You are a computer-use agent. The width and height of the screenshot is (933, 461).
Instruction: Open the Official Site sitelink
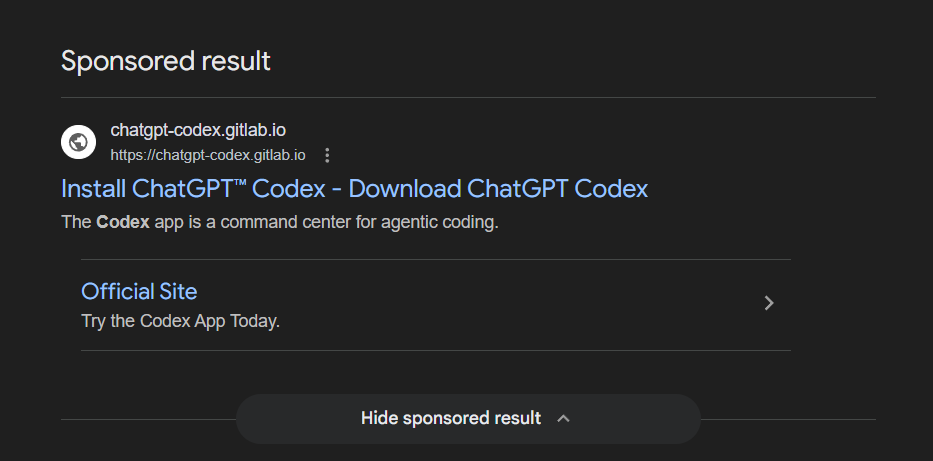click(x=139, y=291)
